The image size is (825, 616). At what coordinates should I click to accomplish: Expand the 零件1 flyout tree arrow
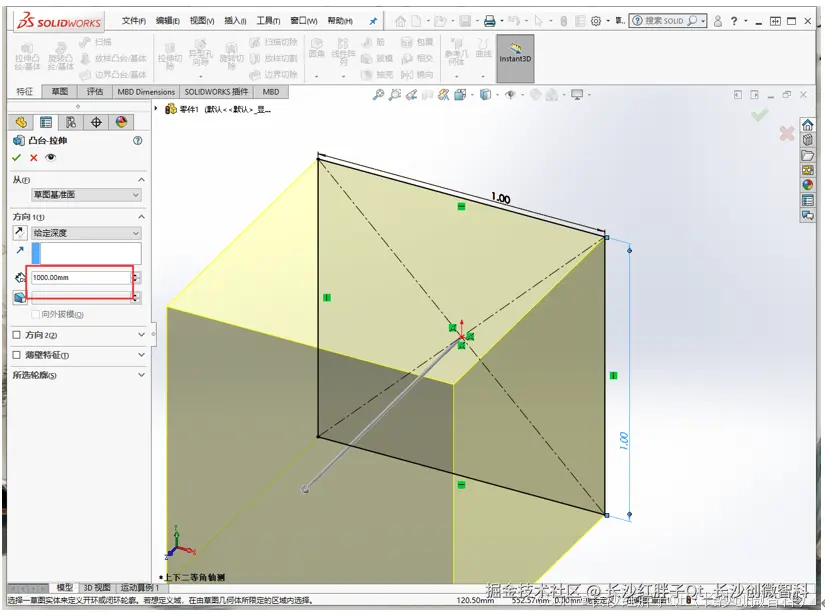[156, 108]
